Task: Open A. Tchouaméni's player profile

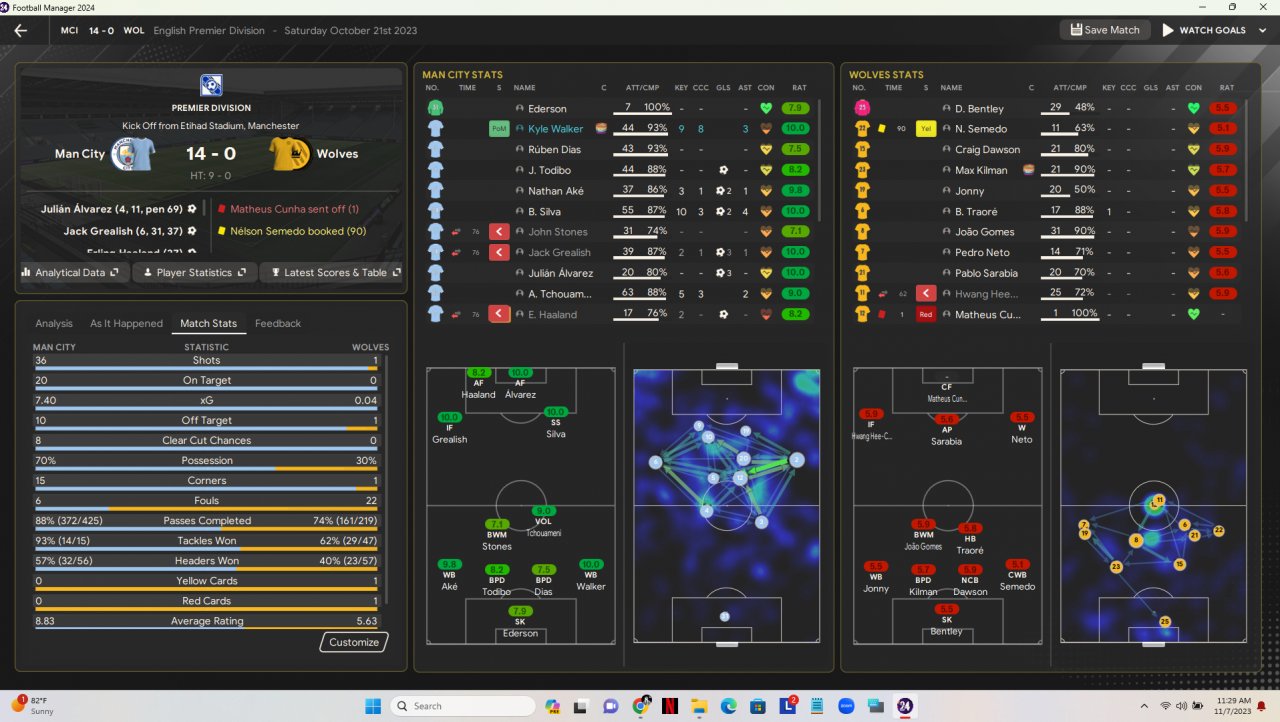Action: point(561,294)
